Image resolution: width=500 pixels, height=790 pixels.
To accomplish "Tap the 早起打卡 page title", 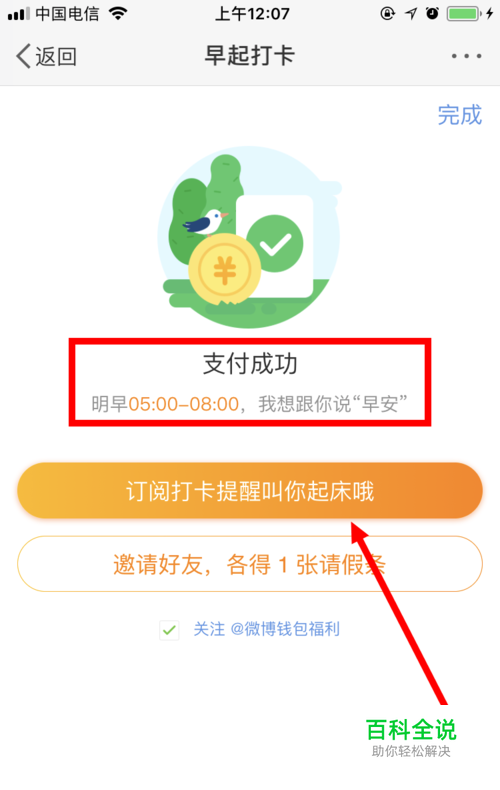I will click(x=250, y=55).
